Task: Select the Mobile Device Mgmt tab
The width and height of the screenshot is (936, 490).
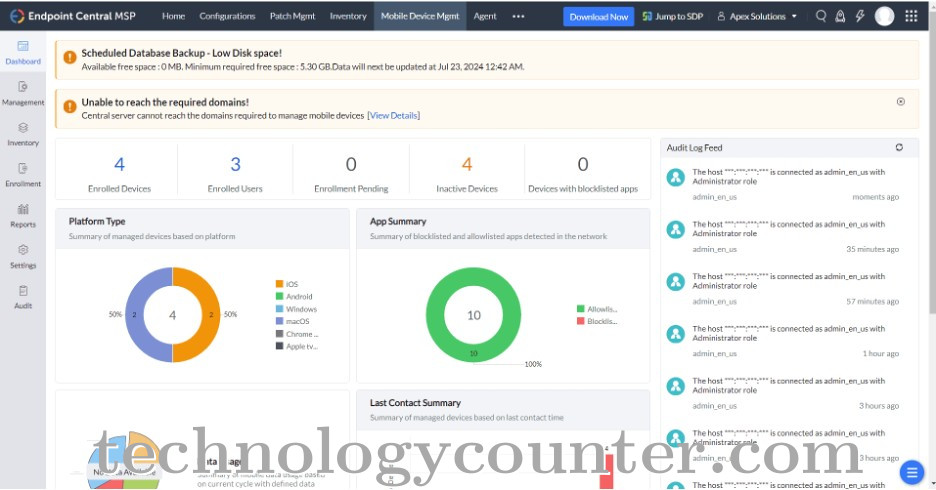Action: pyautogui.click(x=420, y=16)
